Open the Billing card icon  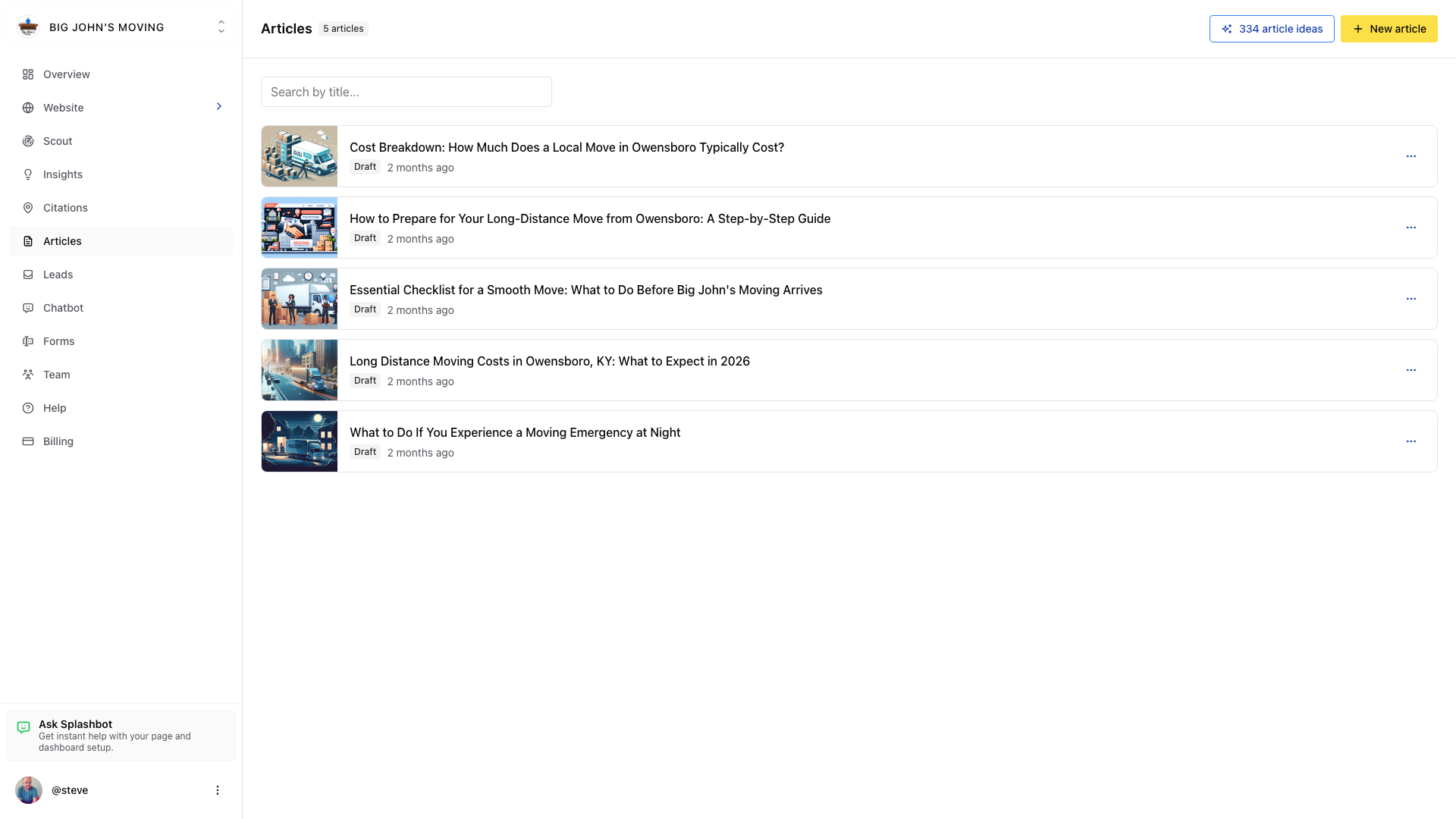click(x=28, y=441)
